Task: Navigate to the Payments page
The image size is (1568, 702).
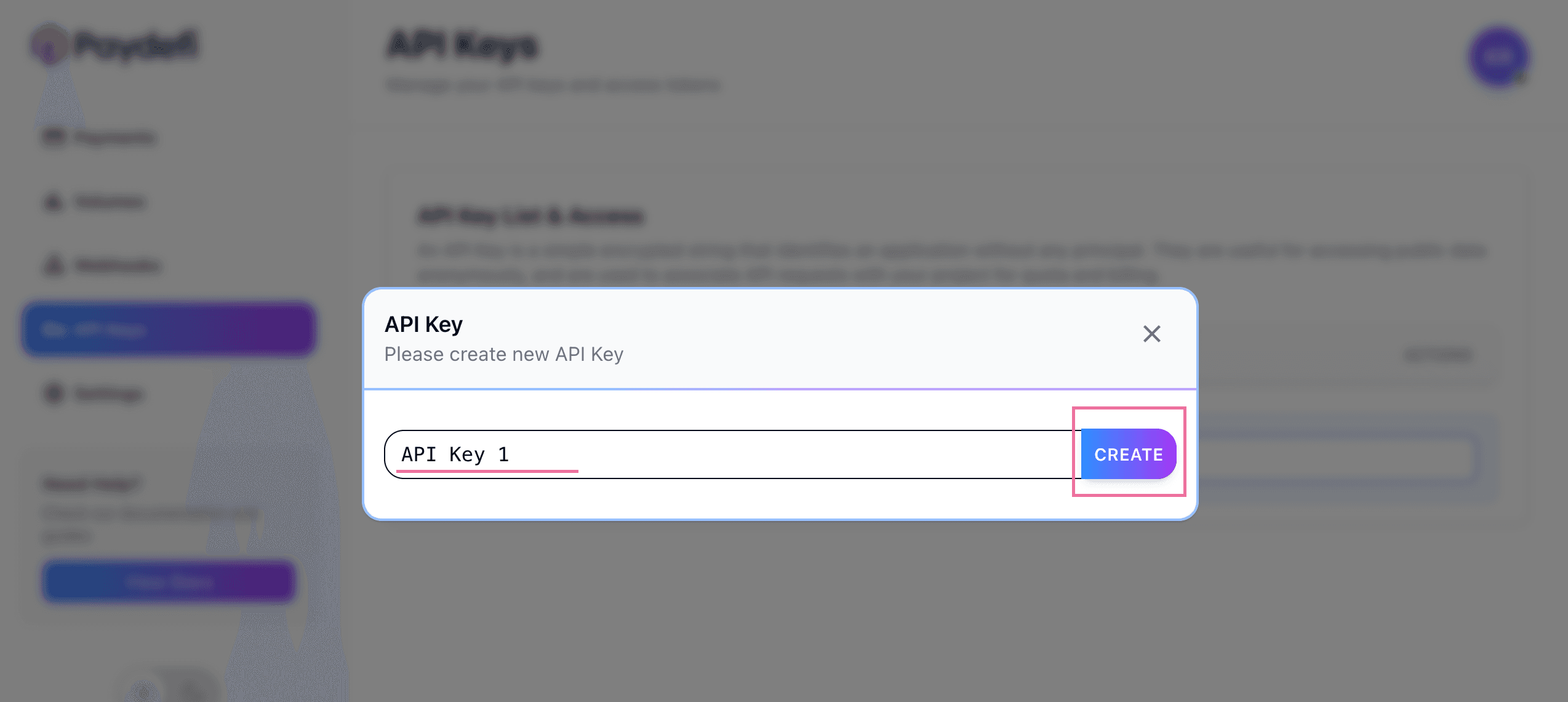Action: tap(114, 137)
